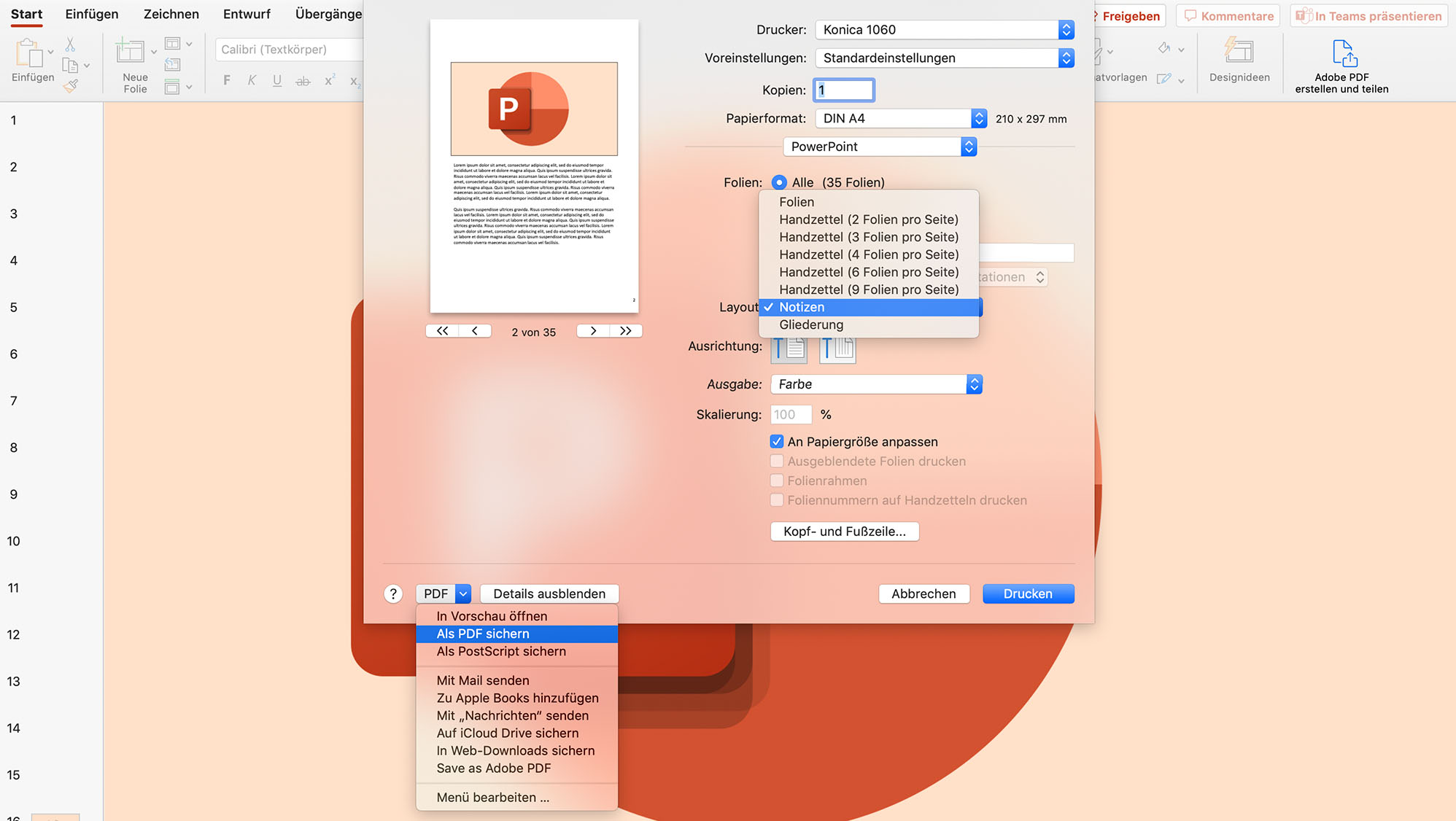Click the Abbrechen button
This screenshot has width=1456, height=821.
point(923,594)
